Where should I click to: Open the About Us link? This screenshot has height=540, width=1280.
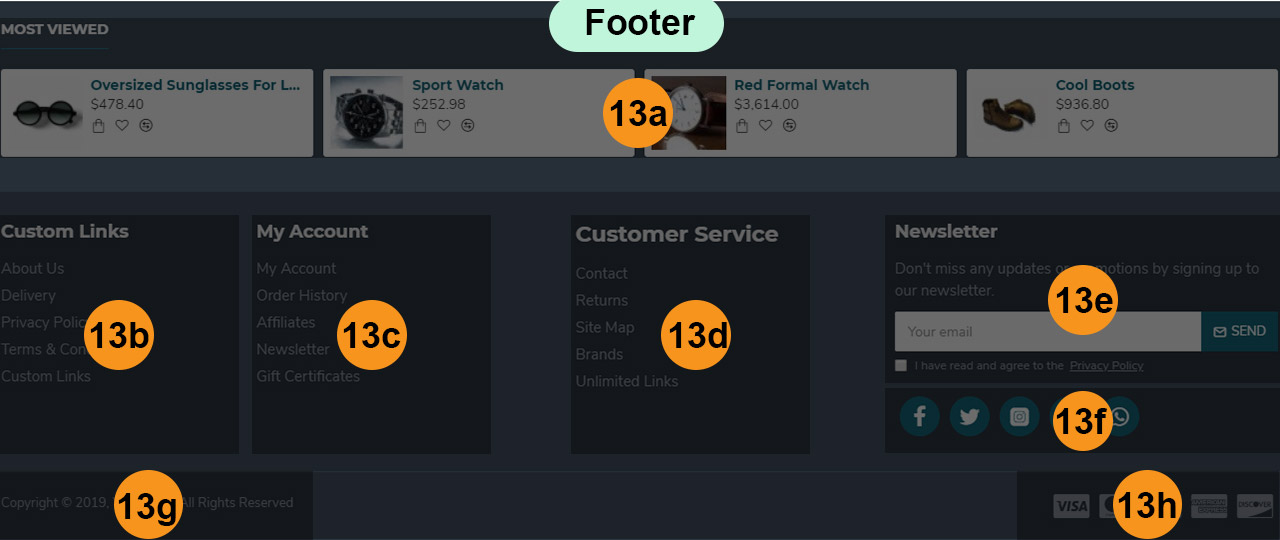(32, 268)
